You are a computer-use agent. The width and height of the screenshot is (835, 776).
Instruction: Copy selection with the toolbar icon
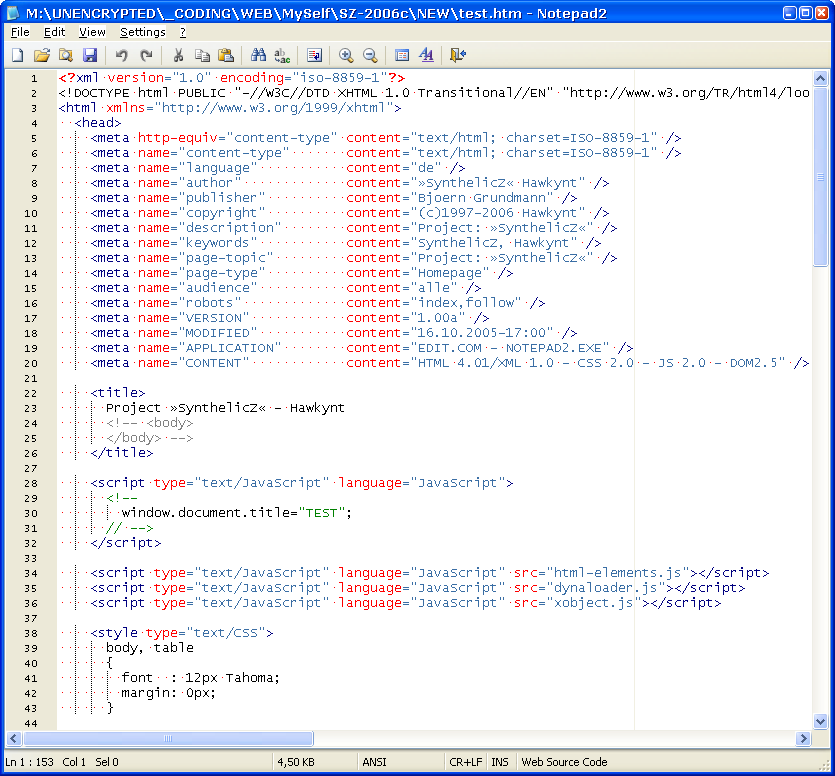point(202,55)
